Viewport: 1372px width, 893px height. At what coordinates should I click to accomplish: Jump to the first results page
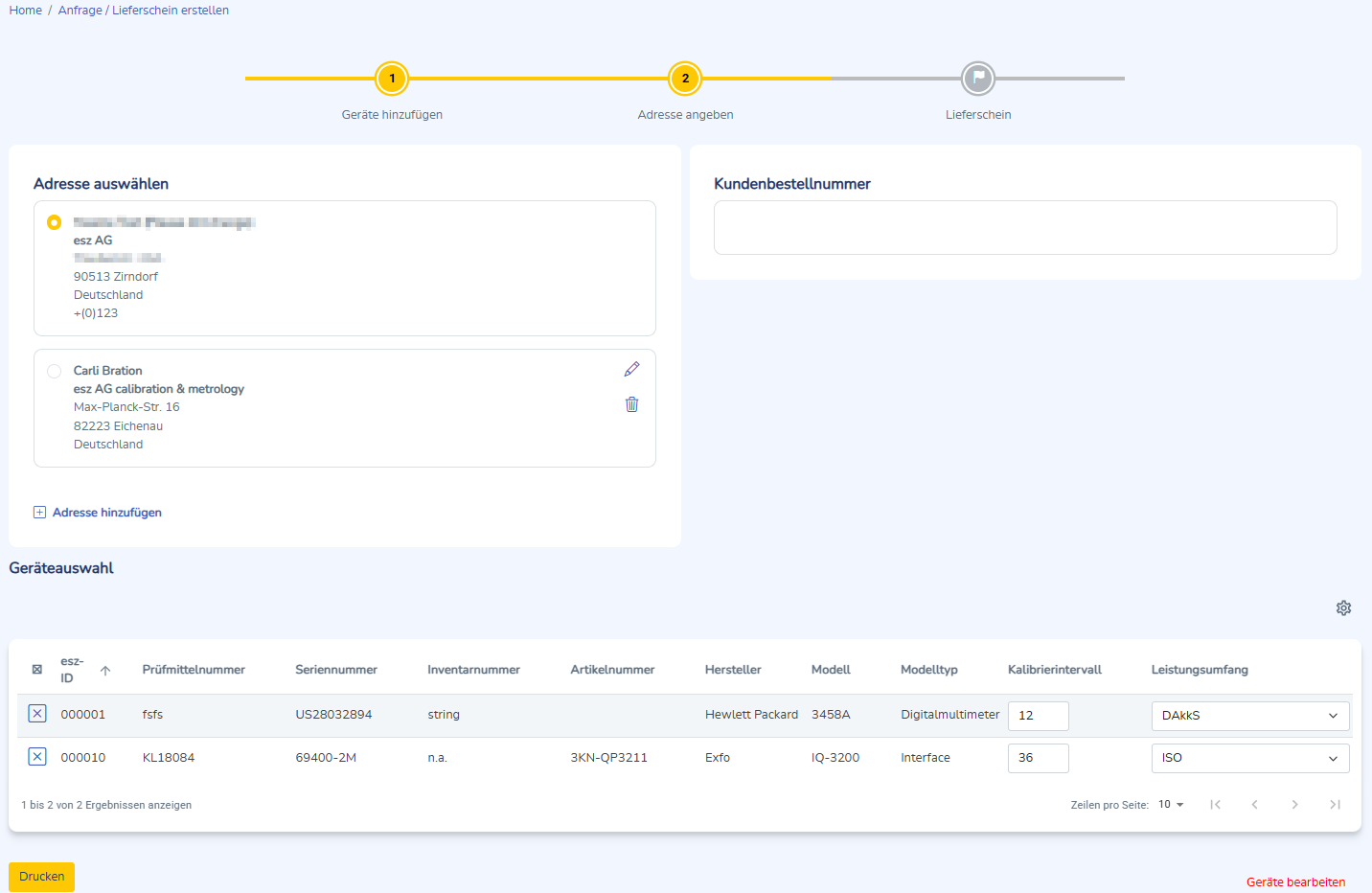(1215, 805)
